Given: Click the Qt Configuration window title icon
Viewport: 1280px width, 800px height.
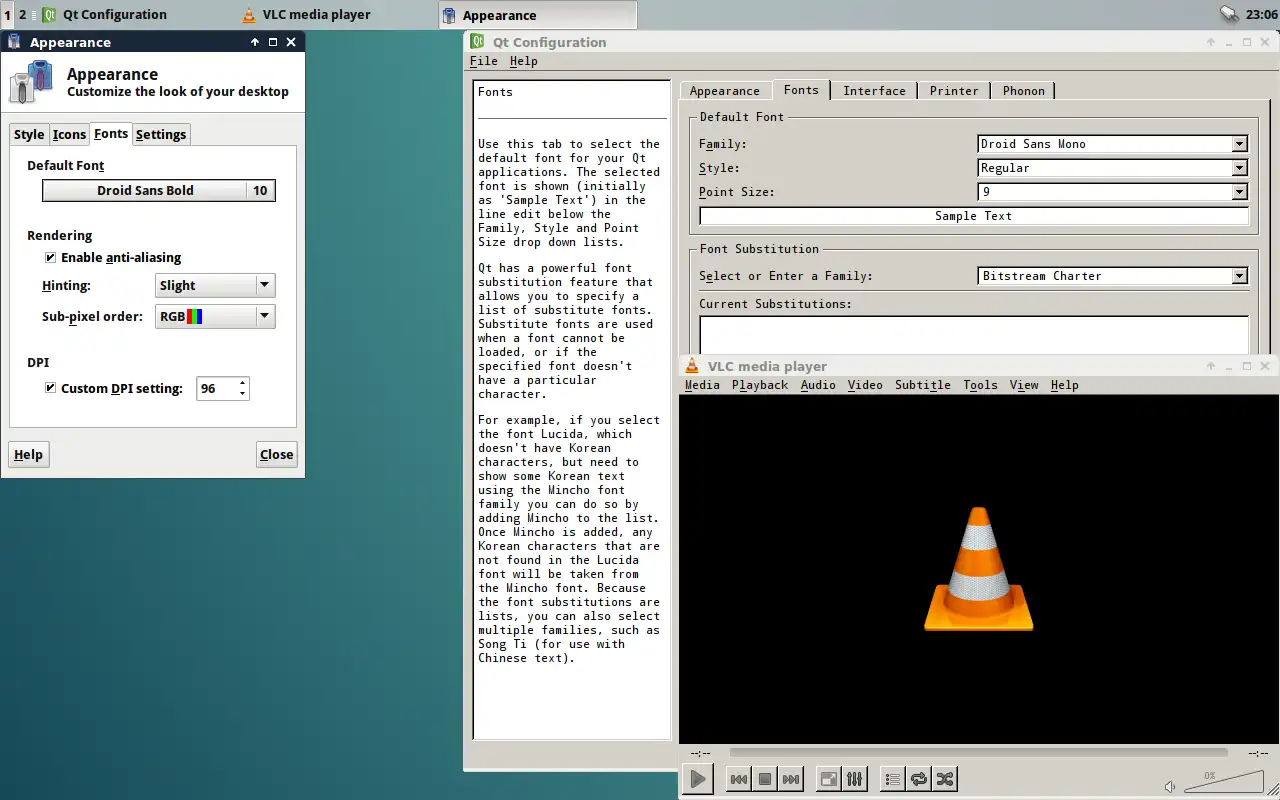Looking at the screenshot, I should click(476, 42).
